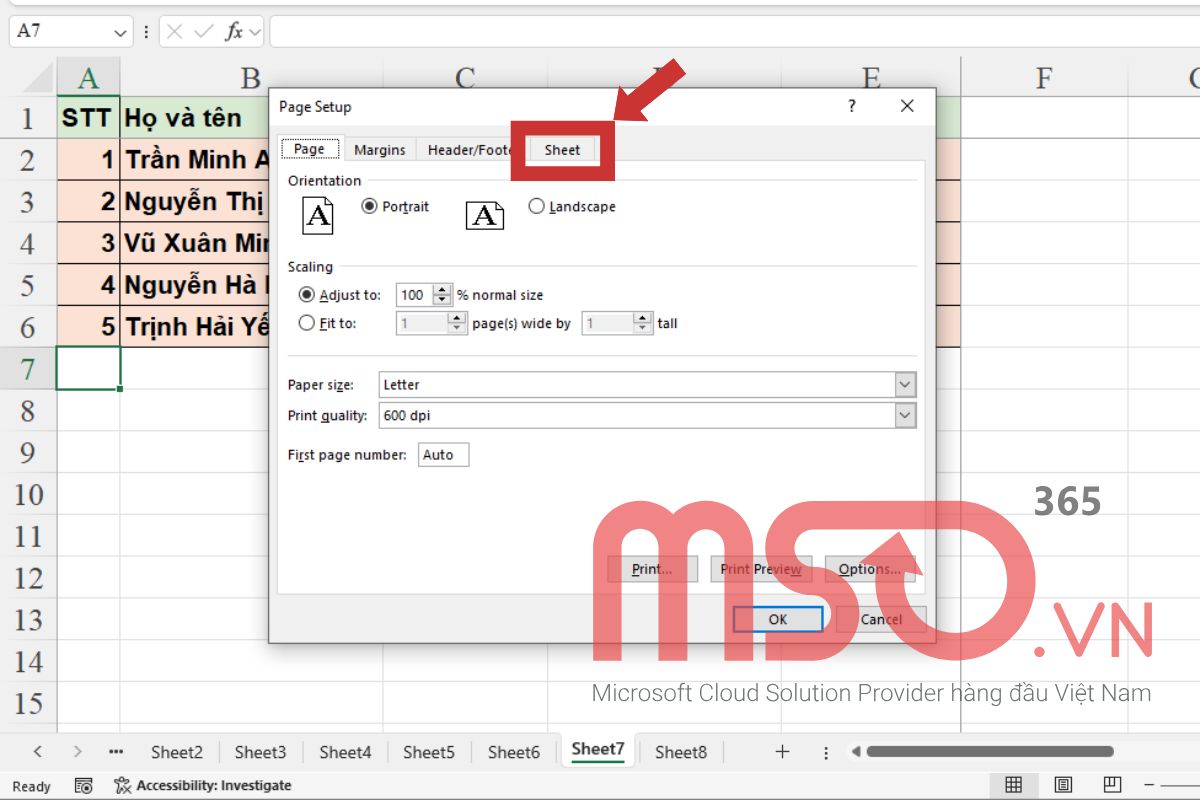Select column A header

pos(89,77)
